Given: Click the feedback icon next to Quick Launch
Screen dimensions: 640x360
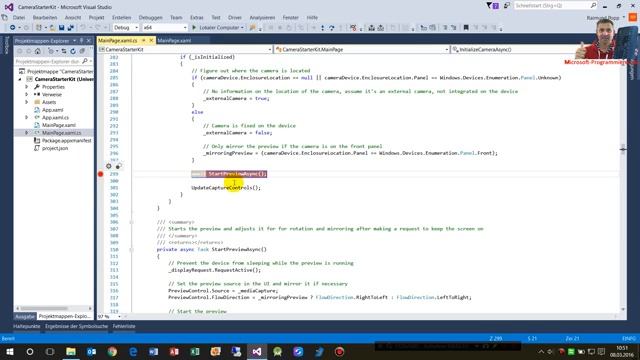Looking at the screenshot, I should pos(507,5).
